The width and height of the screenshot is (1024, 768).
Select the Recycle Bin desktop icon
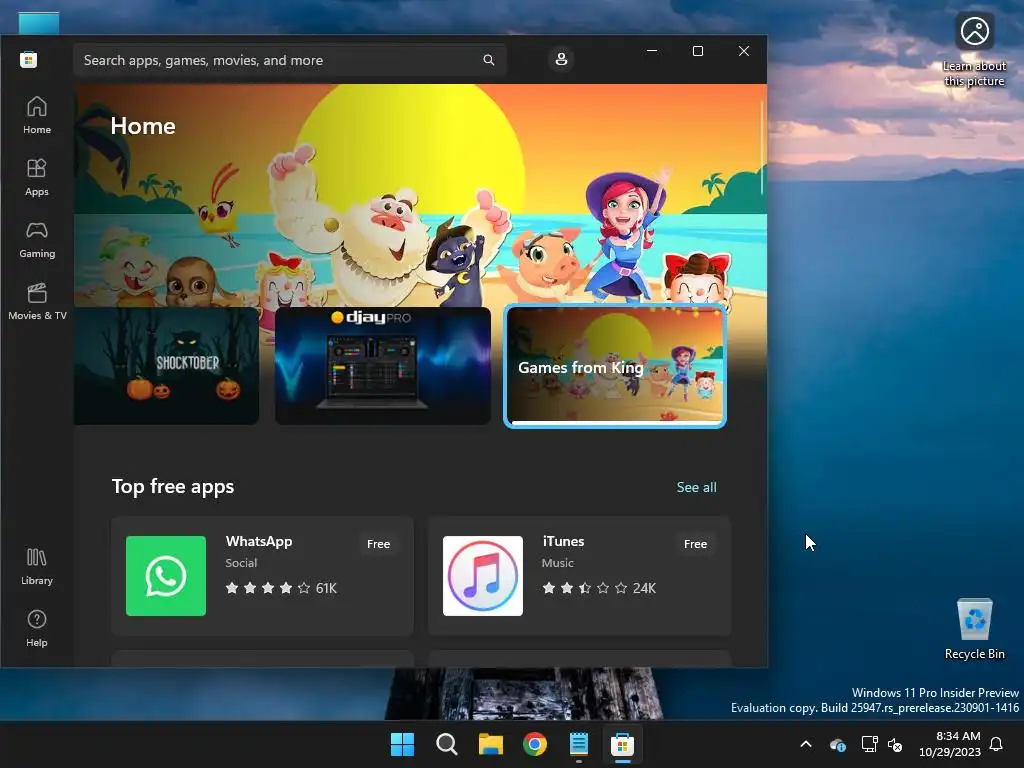coord(974,629)
